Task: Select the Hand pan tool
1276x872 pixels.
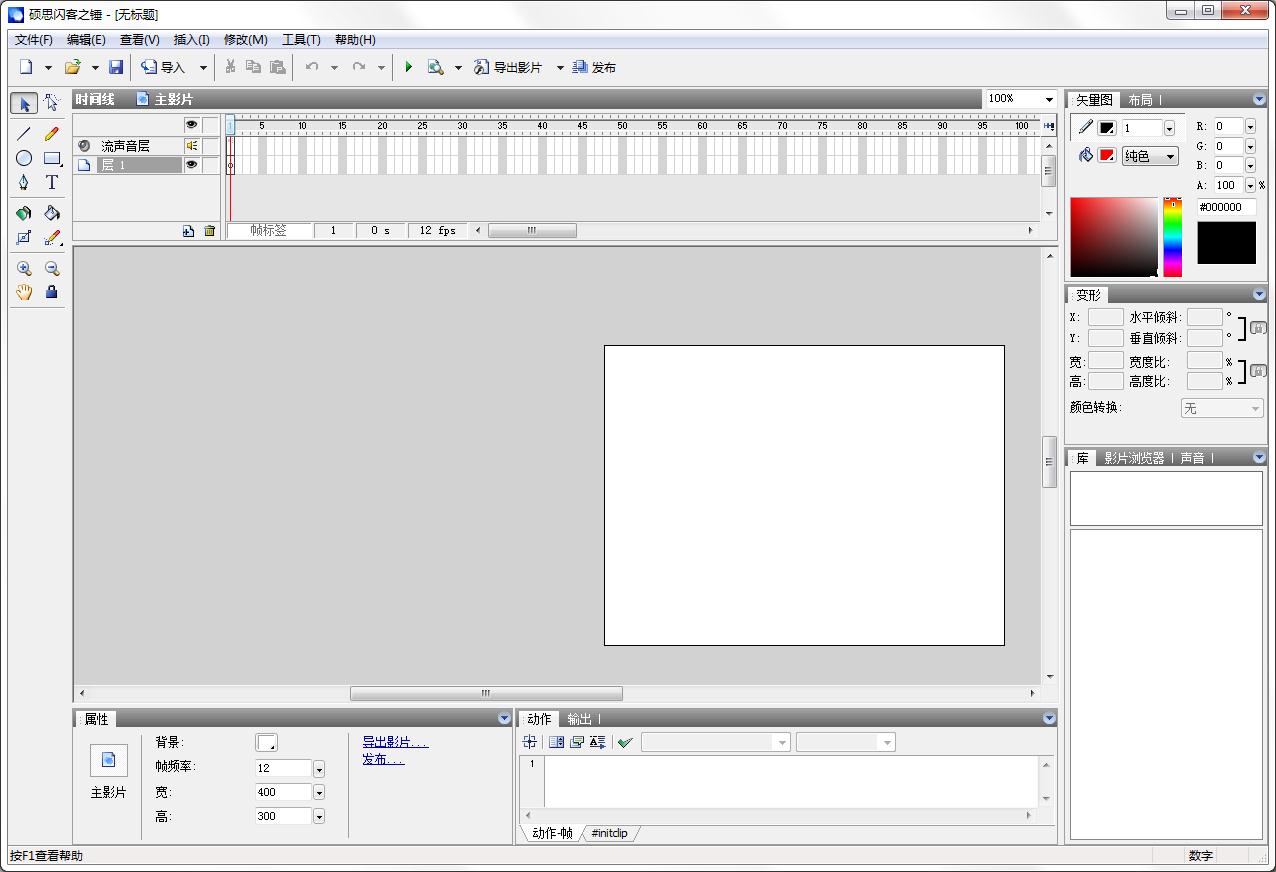Action: pyautogui.click(x=24, y=292)
